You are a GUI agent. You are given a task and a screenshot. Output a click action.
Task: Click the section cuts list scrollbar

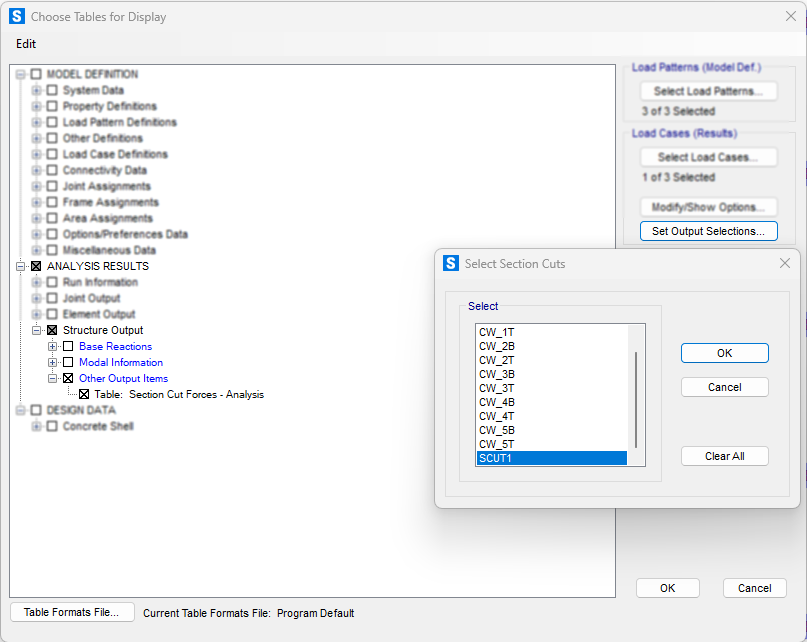pyautogui.click(x=636, y=400)
